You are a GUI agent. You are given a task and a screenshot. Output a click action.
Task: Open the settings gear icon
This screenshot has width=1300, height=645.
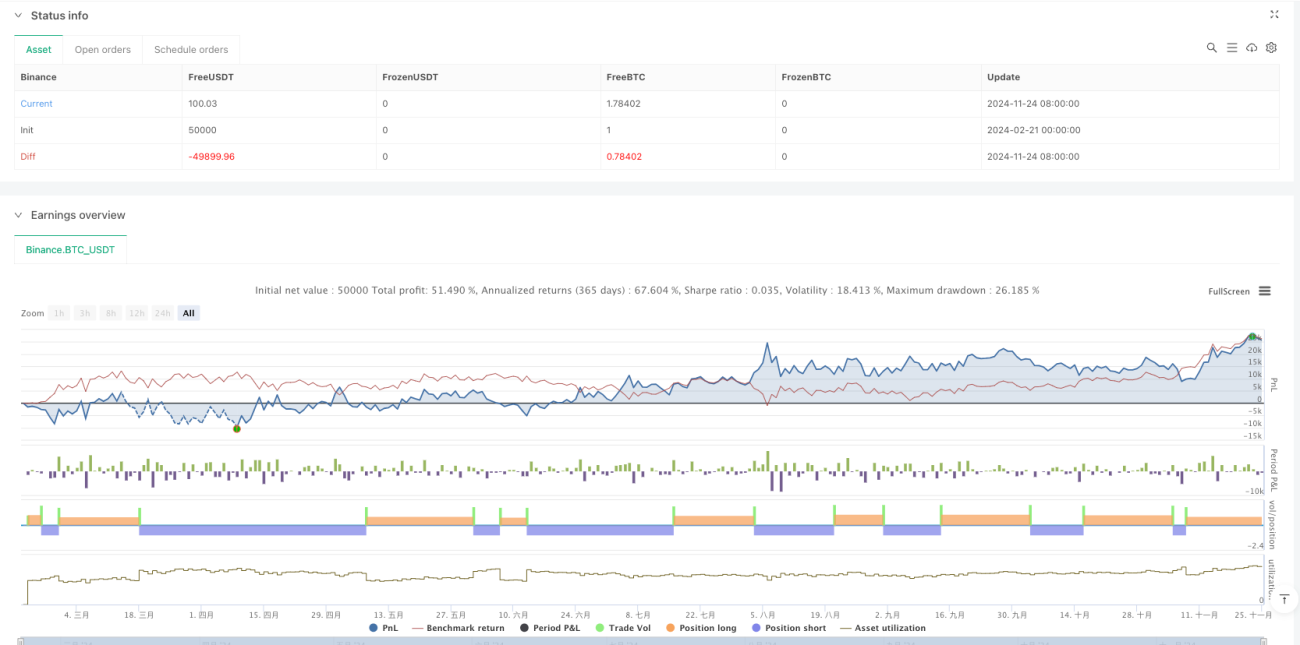tap(1271, 48)
